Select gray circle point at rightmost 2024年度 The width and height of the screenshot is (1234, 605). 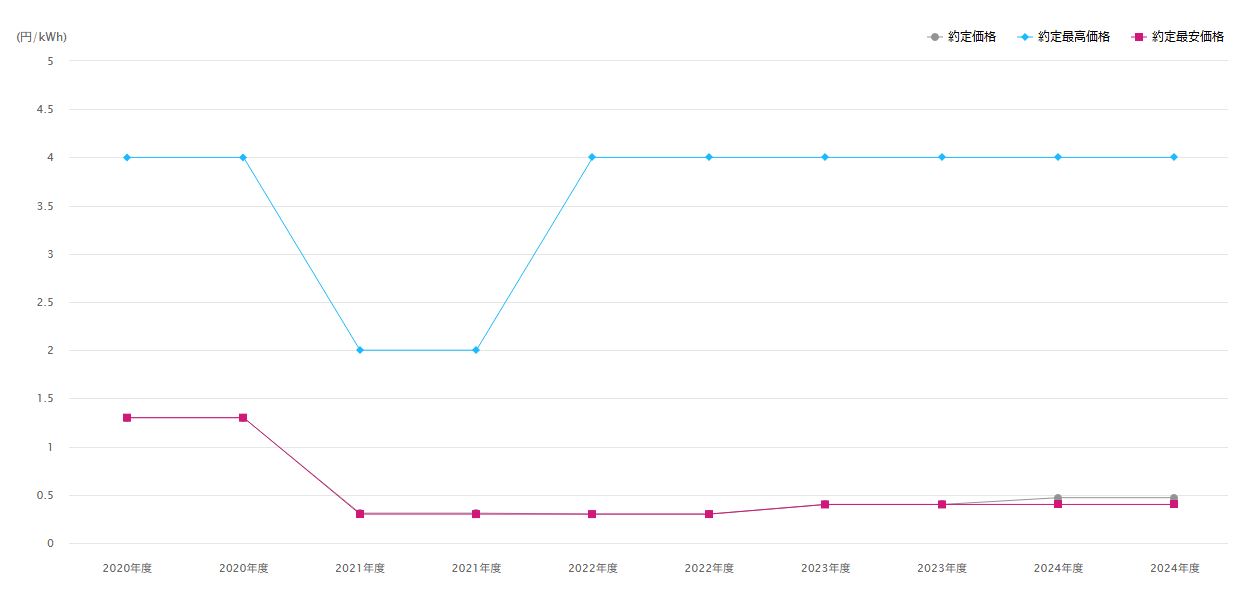tap(1174, 497)
